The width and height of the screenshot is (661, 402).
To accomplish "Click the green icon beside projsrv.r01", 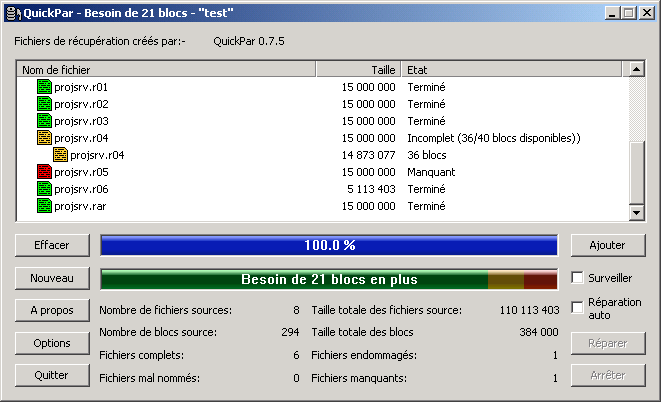I will coord(44,87).
